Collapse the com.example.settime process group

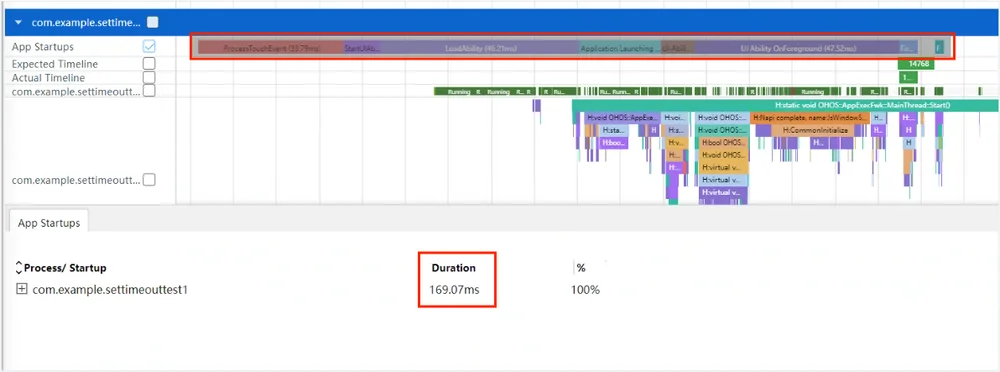18,22
